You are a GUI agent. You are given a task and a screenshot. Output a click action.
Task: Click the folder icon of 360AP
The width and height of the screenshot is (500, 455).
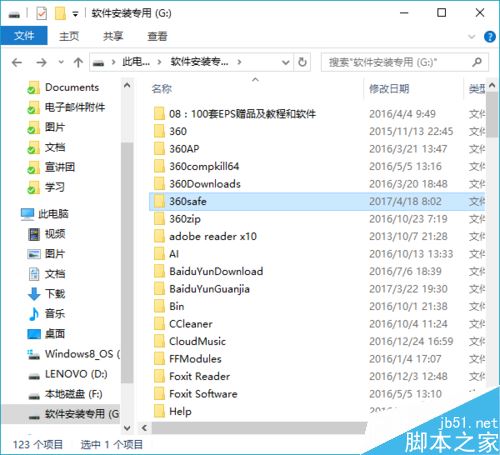pyautogui.click(x=159, y=149)
